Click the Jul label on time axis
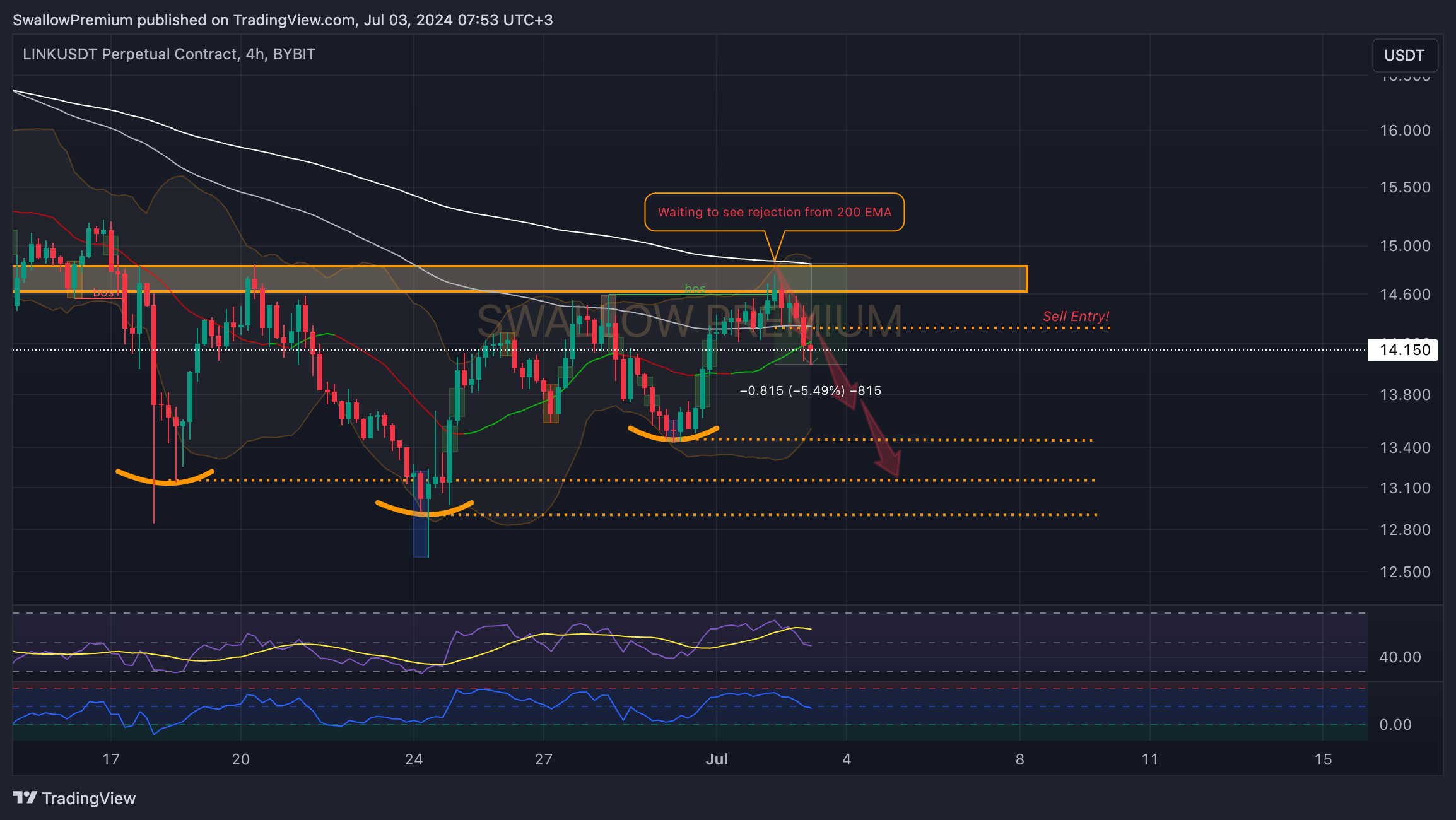The height and width of the screenshot is (820, 1456). [717, 759]
